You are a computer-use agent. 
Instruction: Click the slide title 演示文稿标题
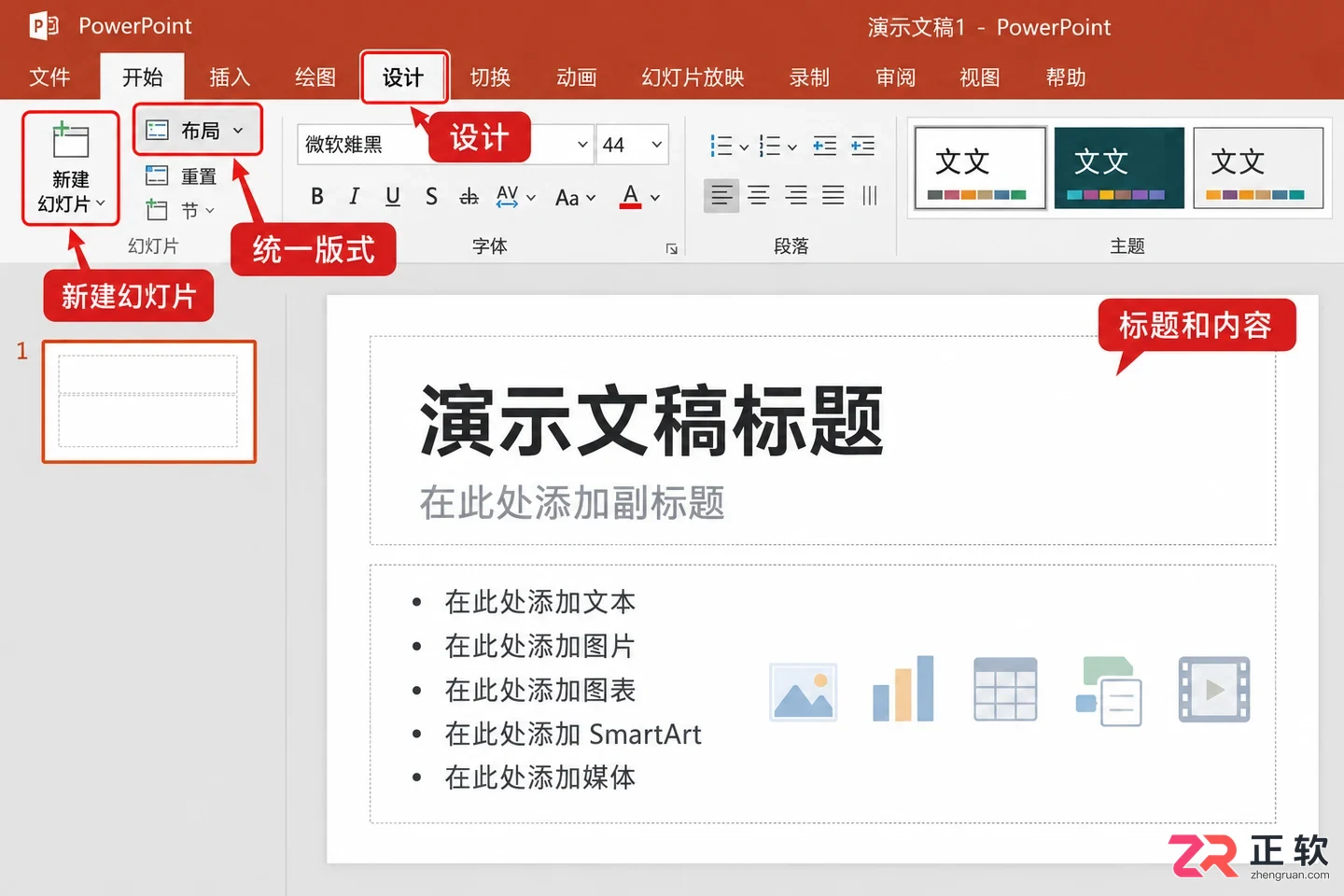click(x=651, y=422)
